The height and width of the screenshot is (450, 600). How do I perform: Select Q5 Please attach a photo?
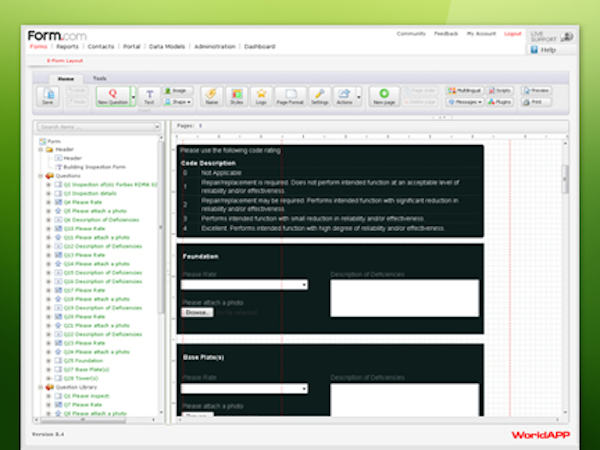click(x=95, y=211)
